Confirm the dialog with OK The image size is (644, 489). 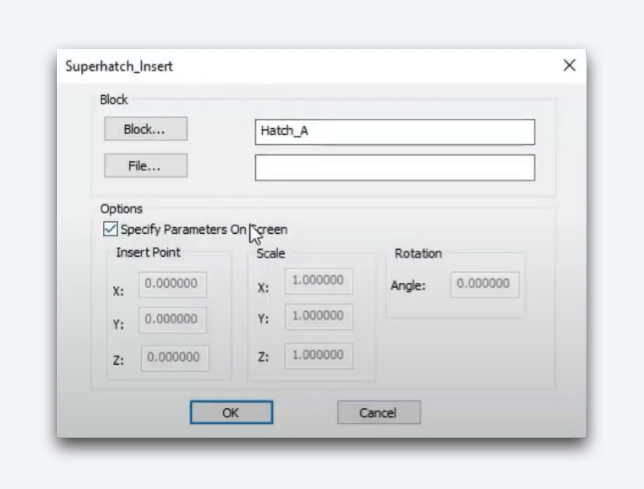coord(231,412)
